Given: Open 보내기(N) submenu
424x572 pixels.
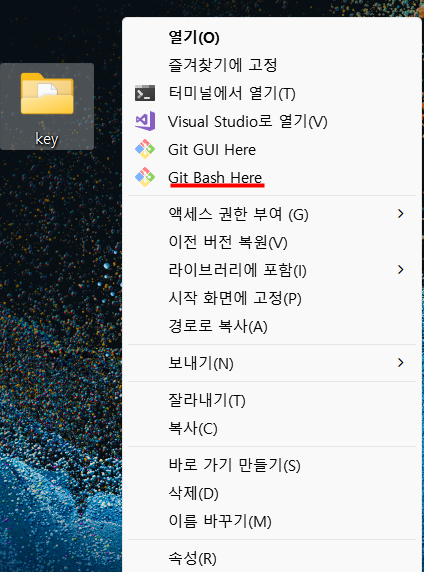Looking at the screenshot, I should click(x=272, y=363).
